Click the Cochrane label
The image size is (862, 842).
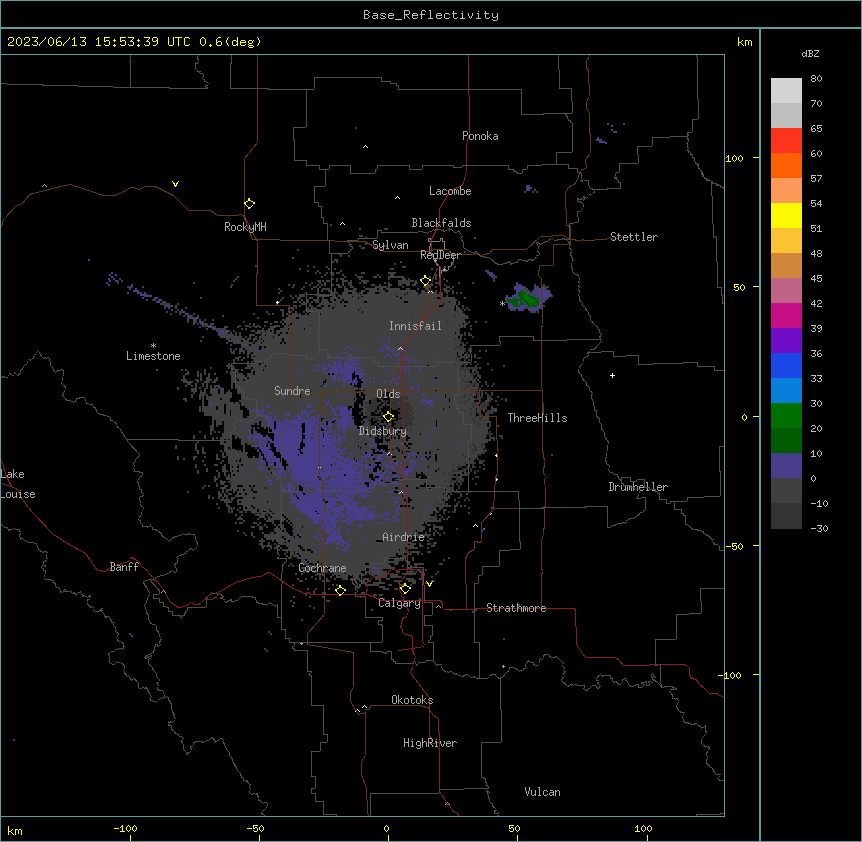322,568
